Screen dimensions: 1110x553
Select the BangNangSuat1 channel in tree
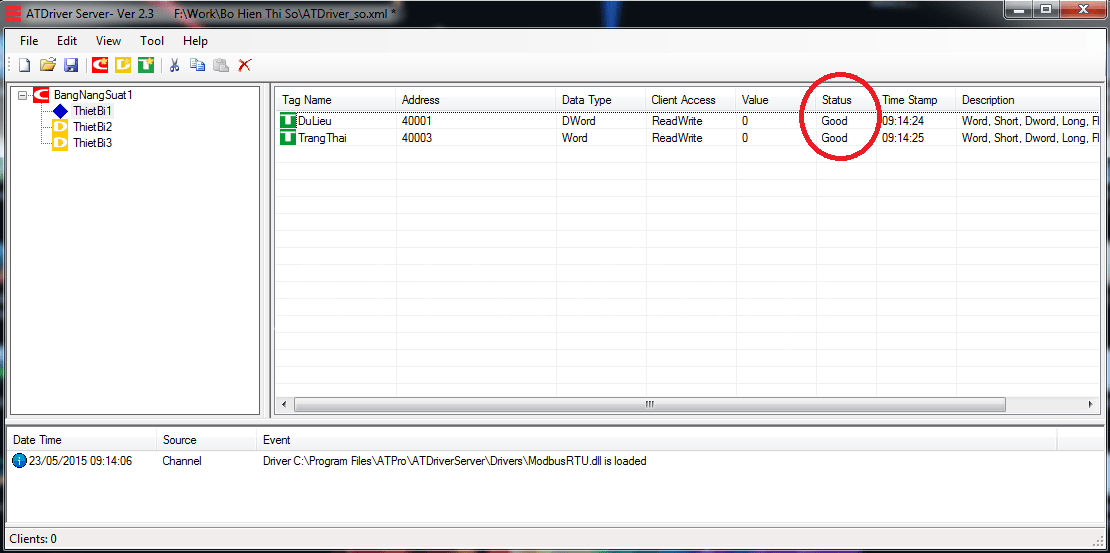pos(93,94)
